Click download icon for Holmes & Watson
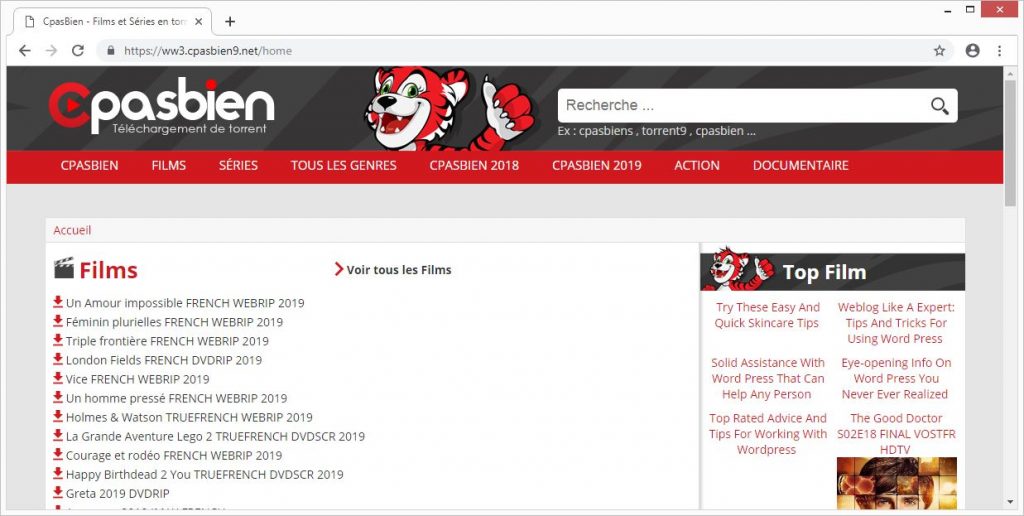This screenshot has width=1024, height=516. tap(58, 416)
